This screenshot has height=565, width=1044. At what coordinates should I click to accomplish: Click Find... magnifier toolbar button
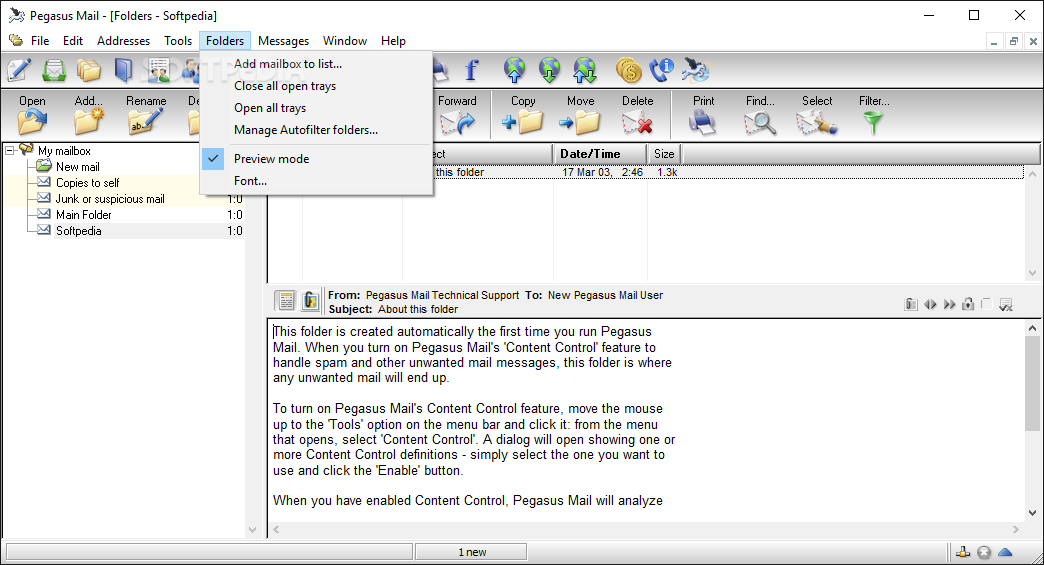pyautogui.click(x=760, y=114)
